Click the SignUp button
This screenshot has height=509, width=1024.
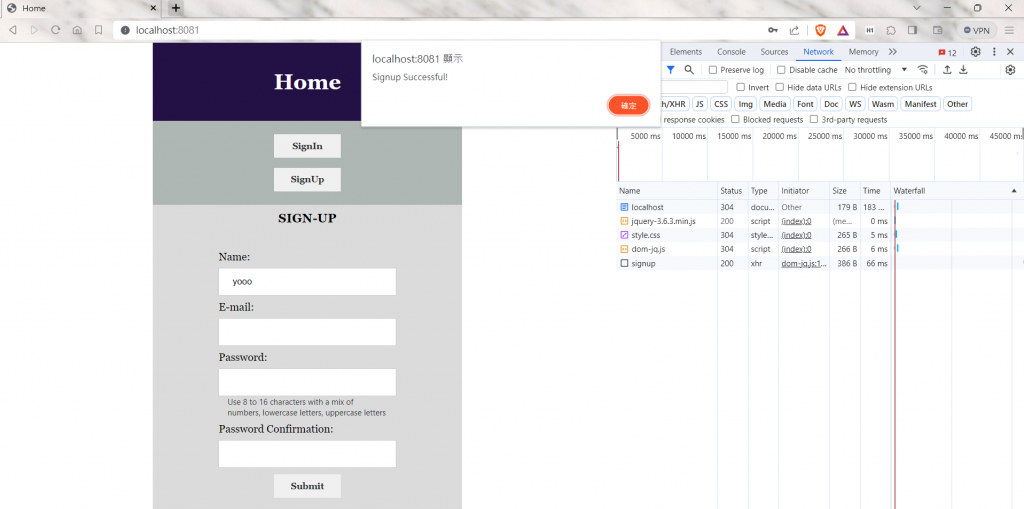[x=307, y=179]
